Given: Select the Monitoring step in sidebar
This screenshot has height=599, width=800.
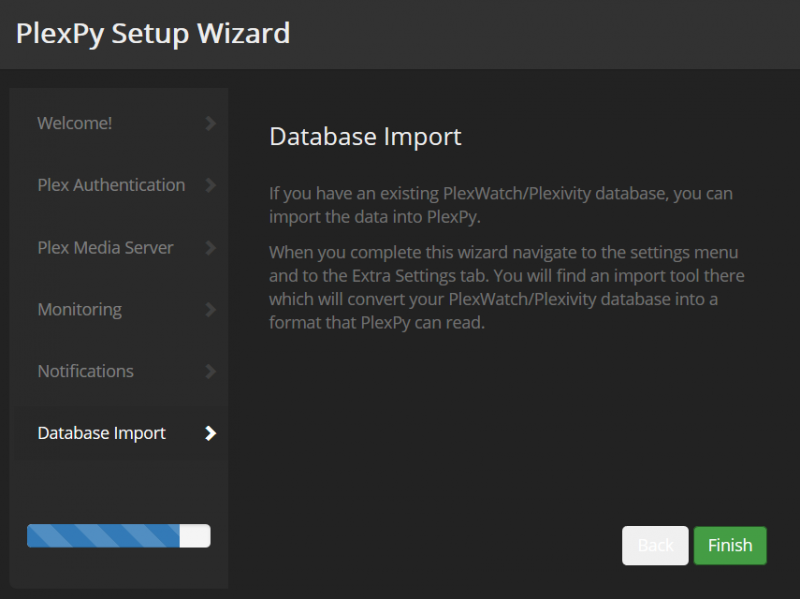Looking at the screenshot, I should tap(80, 309).
